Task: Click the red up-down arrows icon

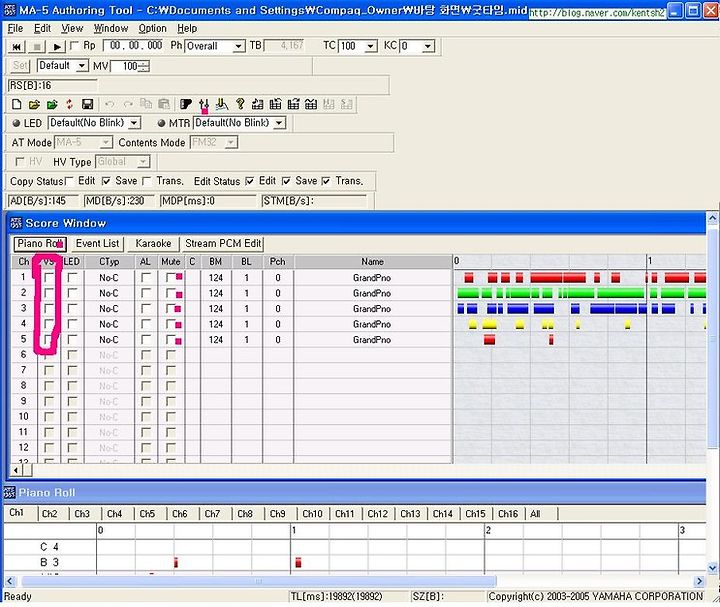Action: [x=69, y=104]
